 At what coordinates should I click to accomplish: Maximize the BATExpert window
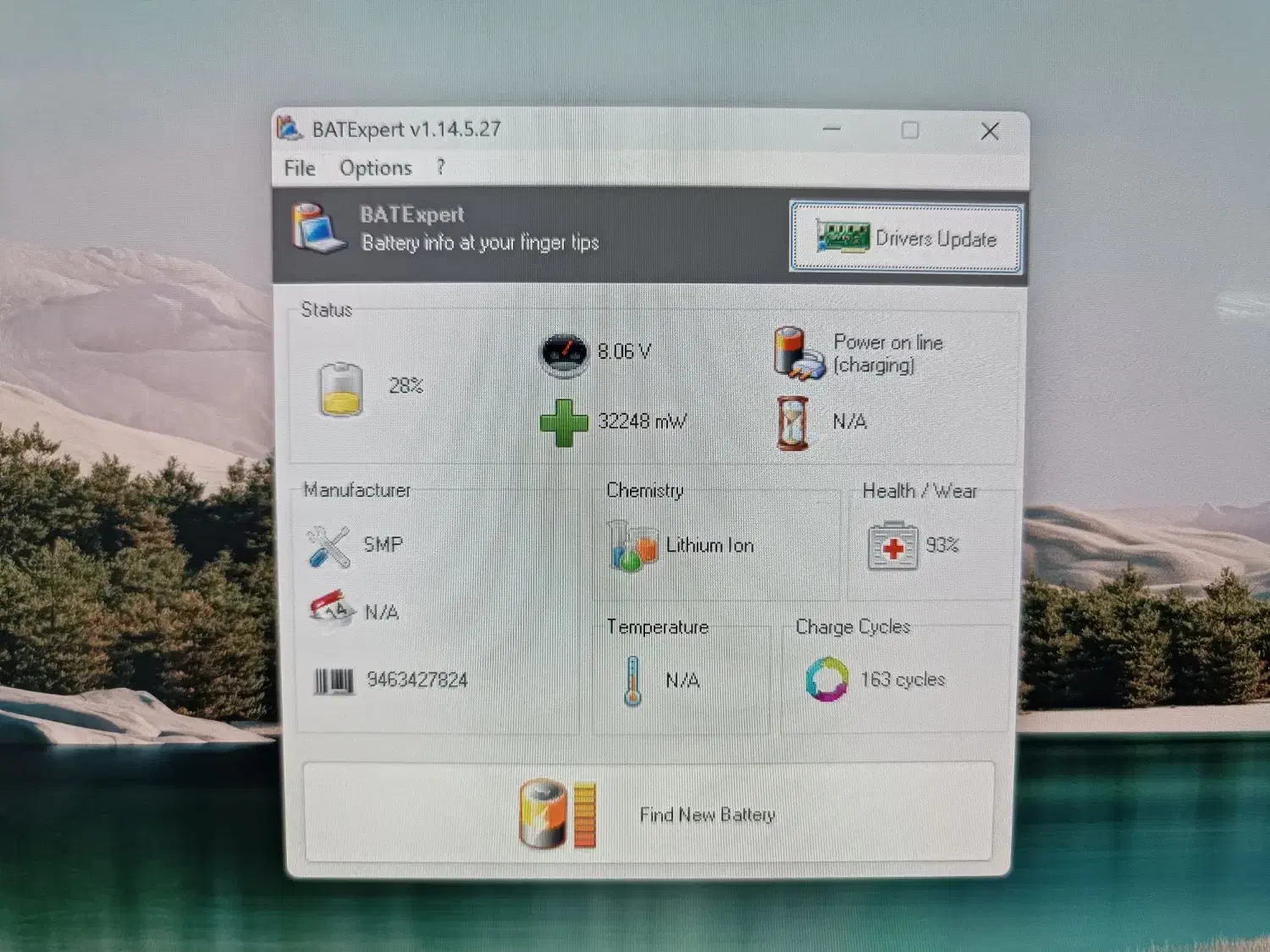click(x=910, y=130)
